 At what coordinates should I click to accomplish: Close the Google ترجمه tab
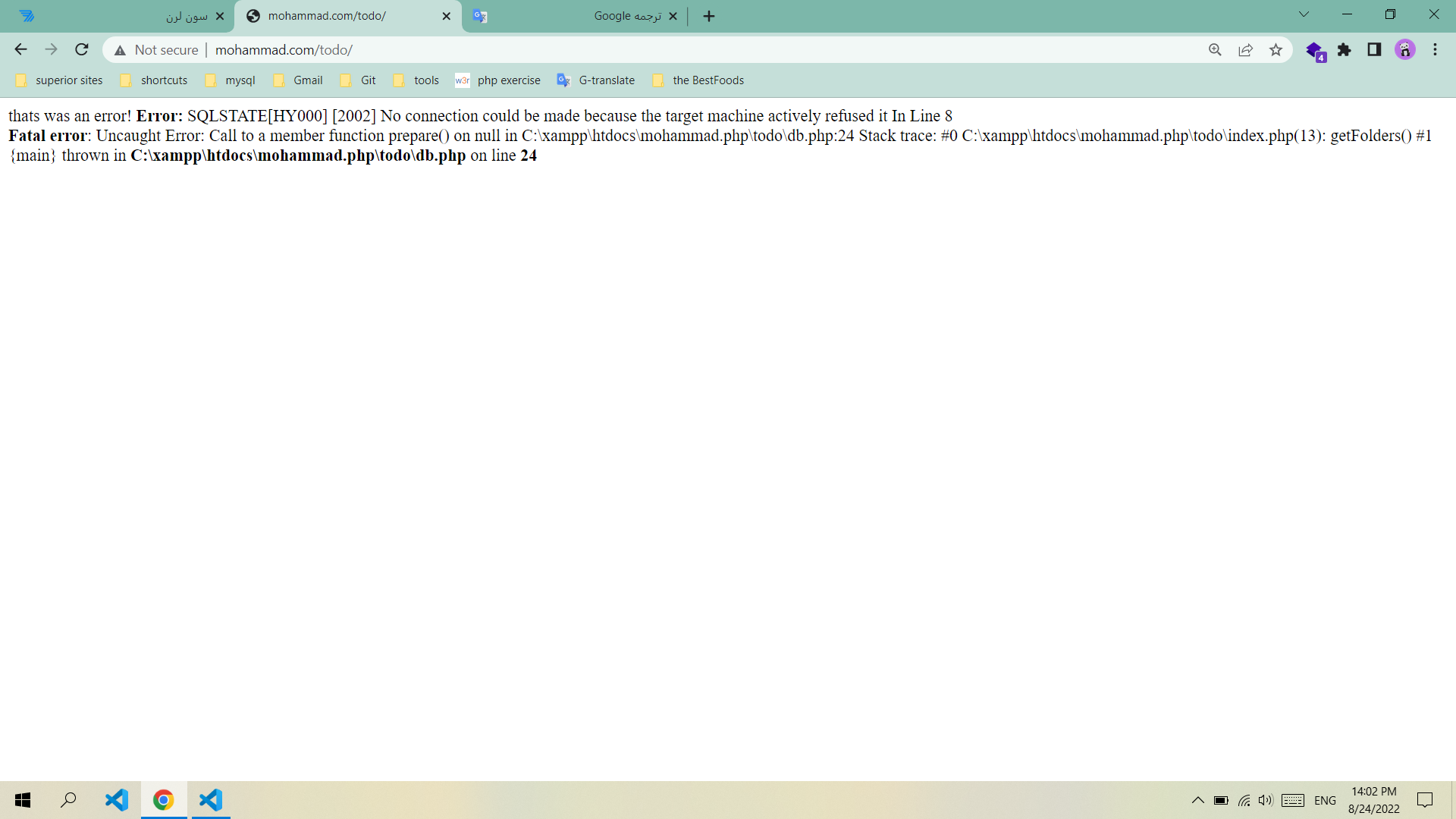coord(673,16)
